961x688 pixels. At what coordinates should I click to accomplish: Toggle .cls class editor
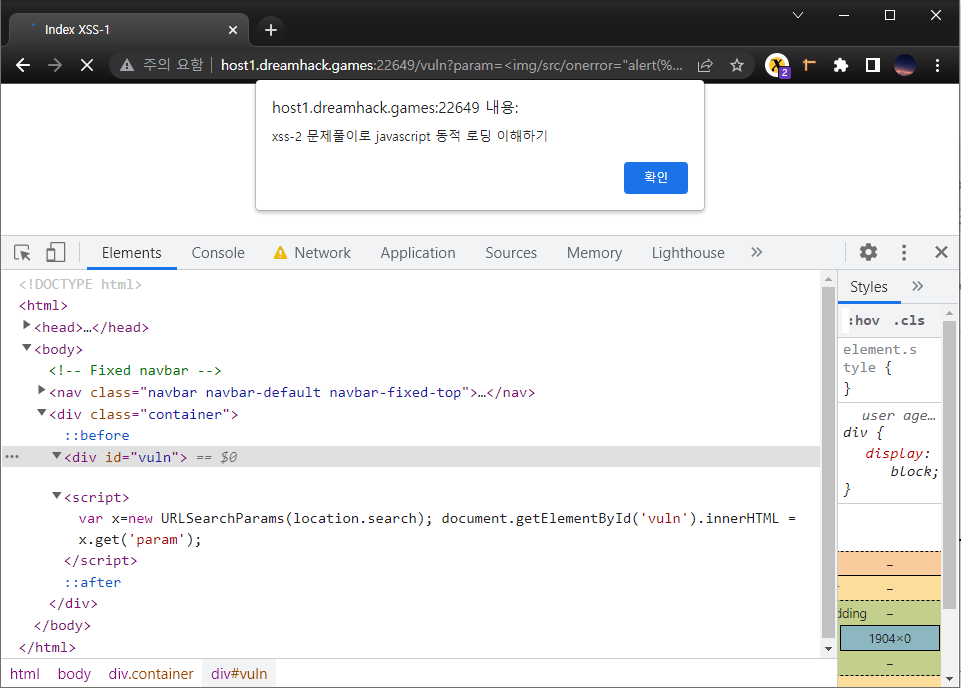[909, 320]
